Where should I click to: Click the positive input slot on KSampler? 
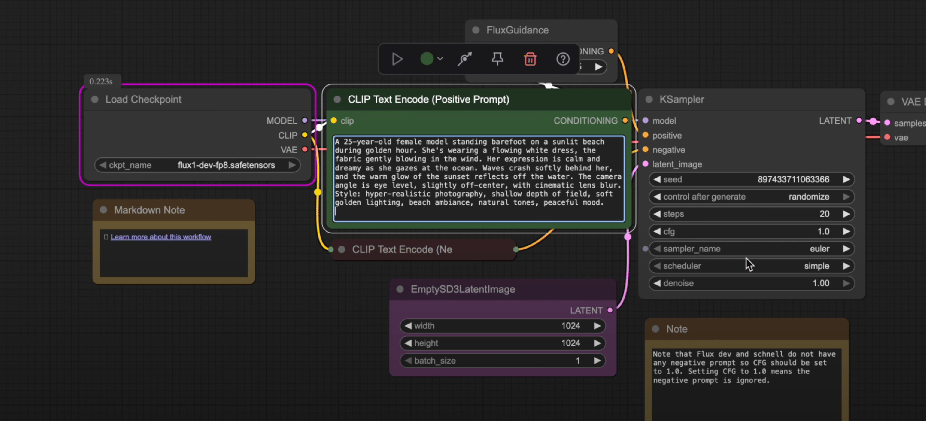point(645,135)
